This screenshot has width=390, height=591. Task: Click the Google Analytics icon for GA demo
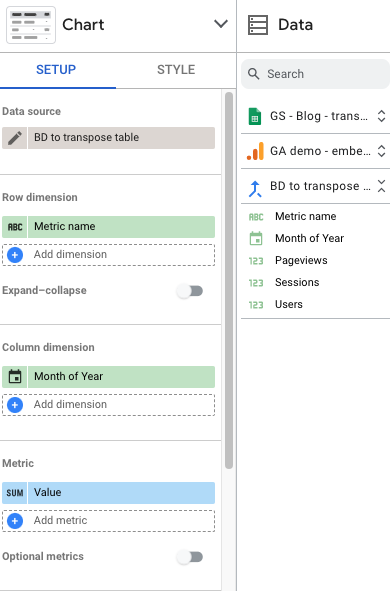[255, 151]
